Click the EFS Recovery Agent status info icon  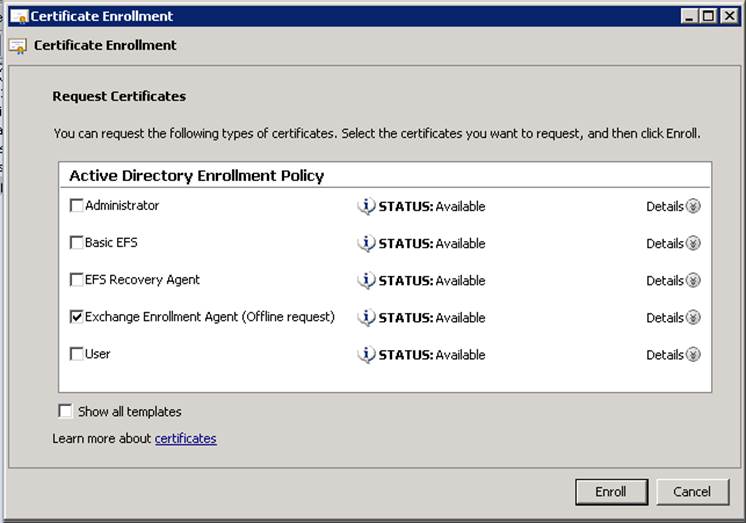367,280
